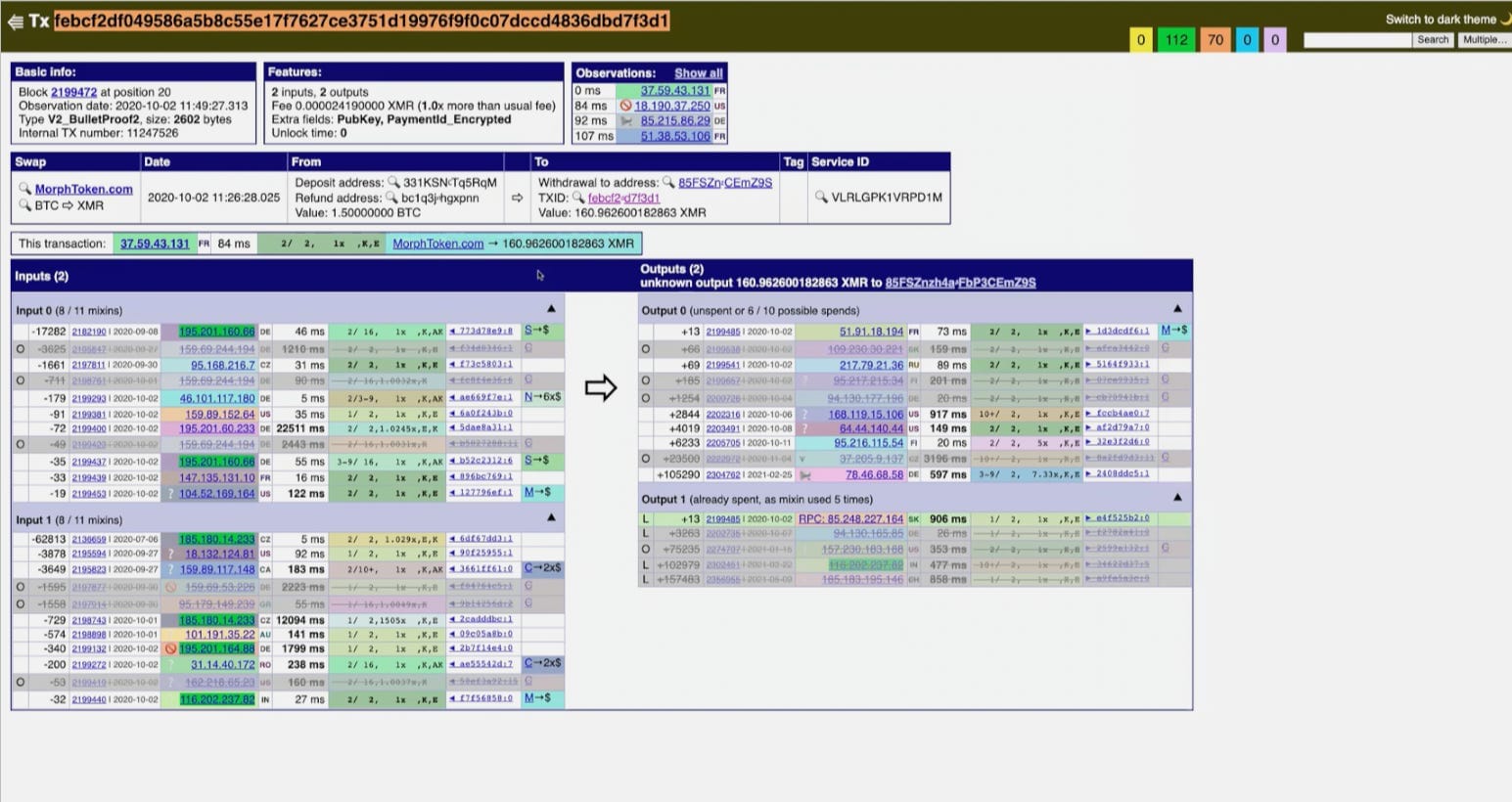Viewport: 1512px width, 802px height.
Task: Click the magnifier icon next to VLRLGPK1VRPD1M
Action: coord(821,197)
